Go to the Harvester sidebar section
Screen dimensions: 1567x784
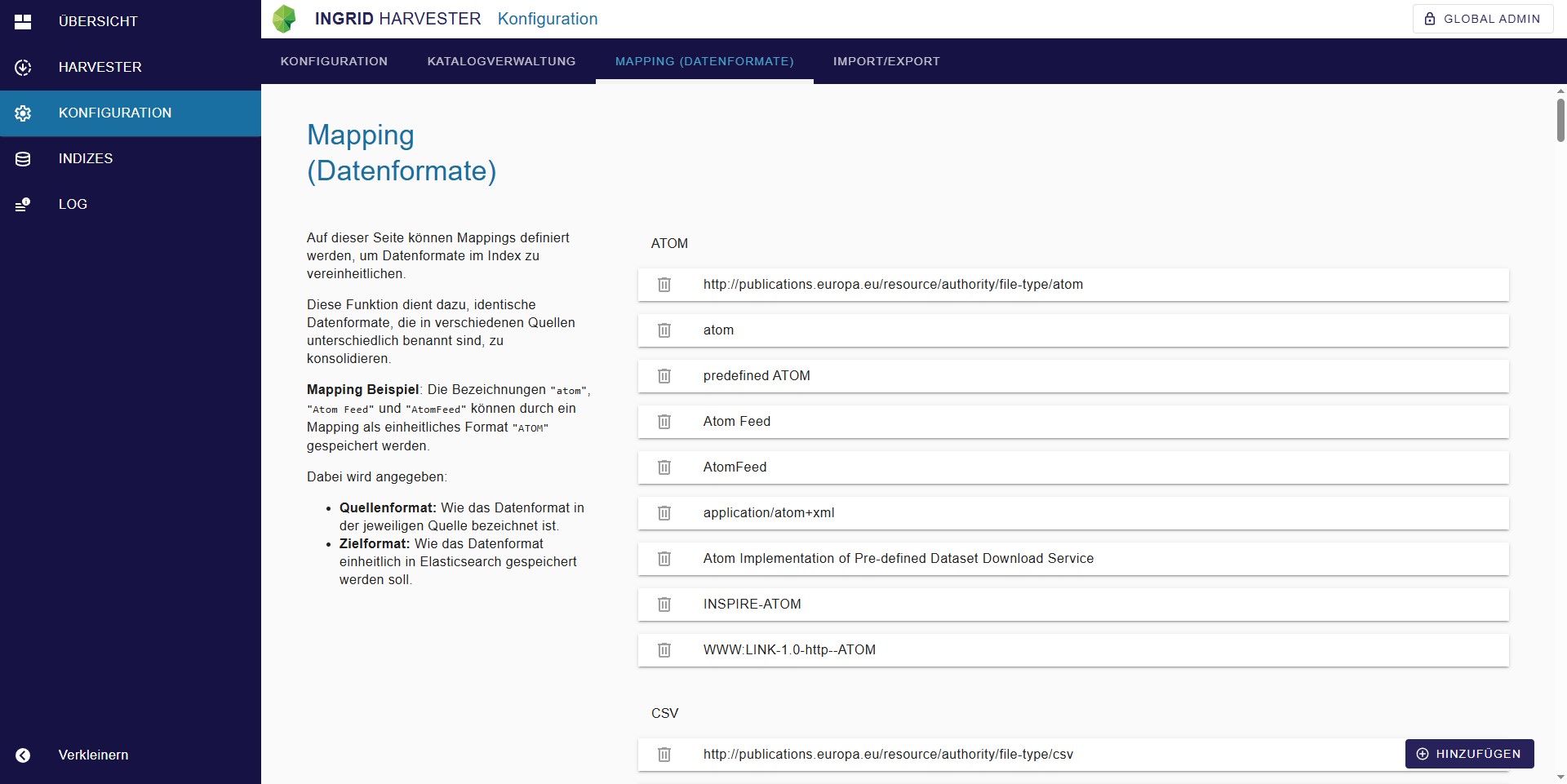[100, 67]
